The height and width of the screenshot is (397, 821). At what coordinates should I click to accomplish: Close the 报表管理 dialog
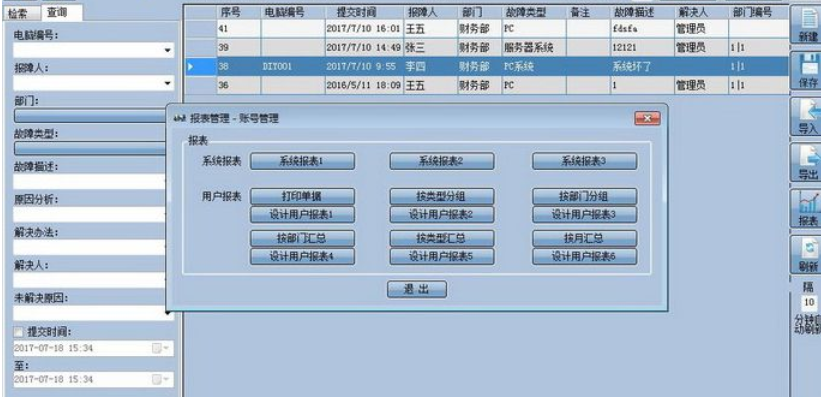647,118
